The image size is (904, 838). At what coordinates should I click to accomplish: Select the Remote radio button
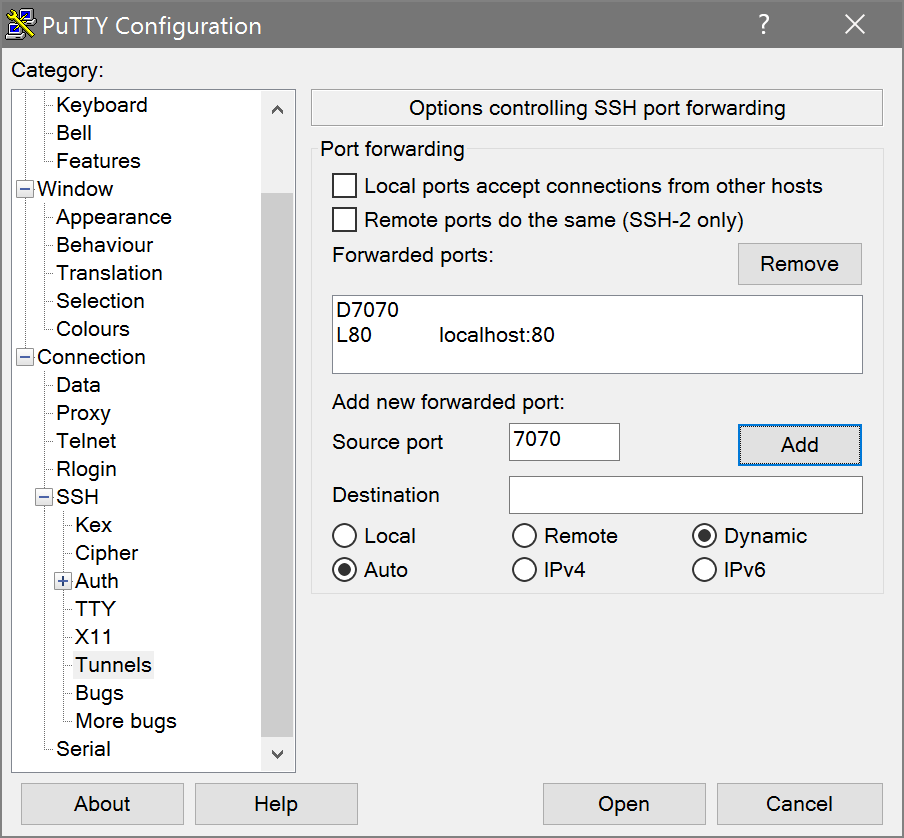coord(524,536)
